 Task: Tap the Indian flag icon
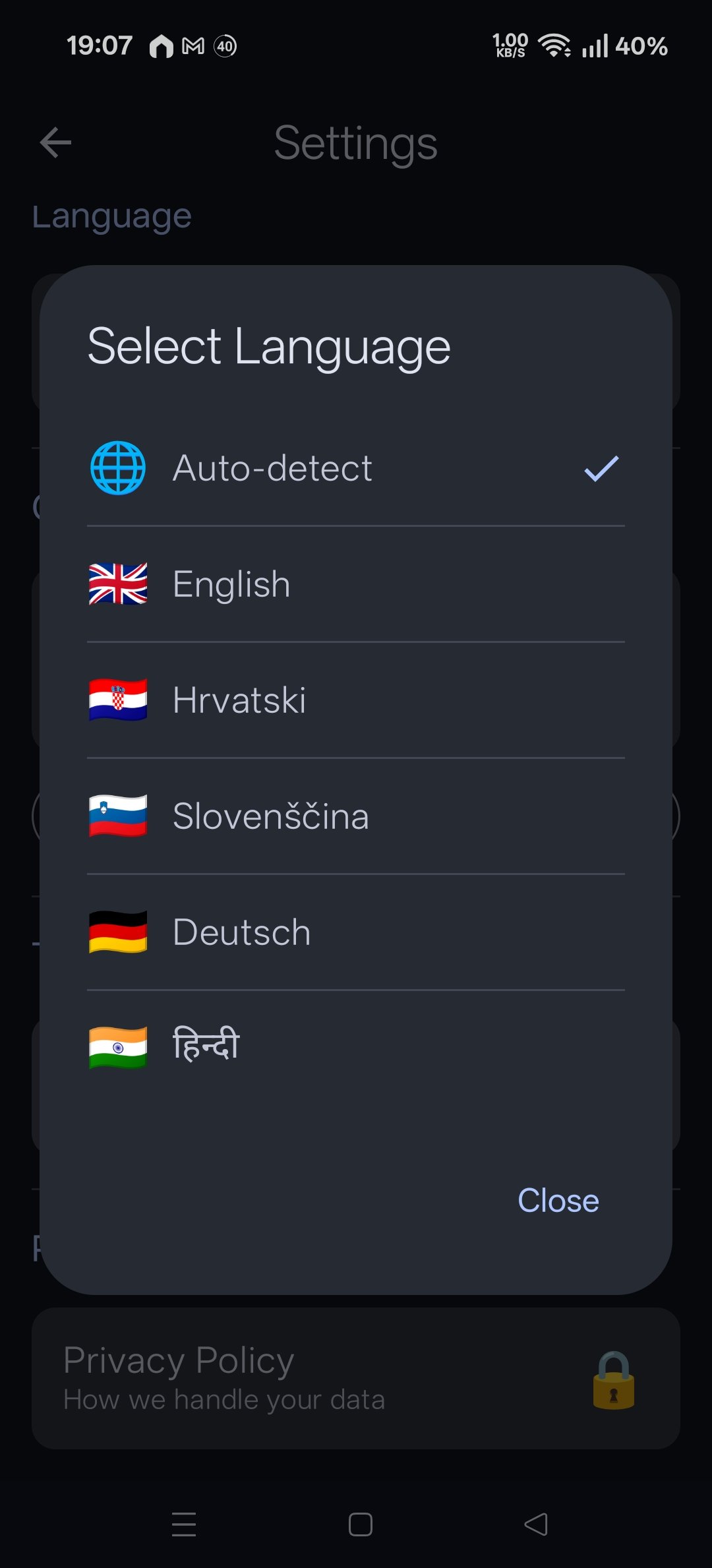118,1047
